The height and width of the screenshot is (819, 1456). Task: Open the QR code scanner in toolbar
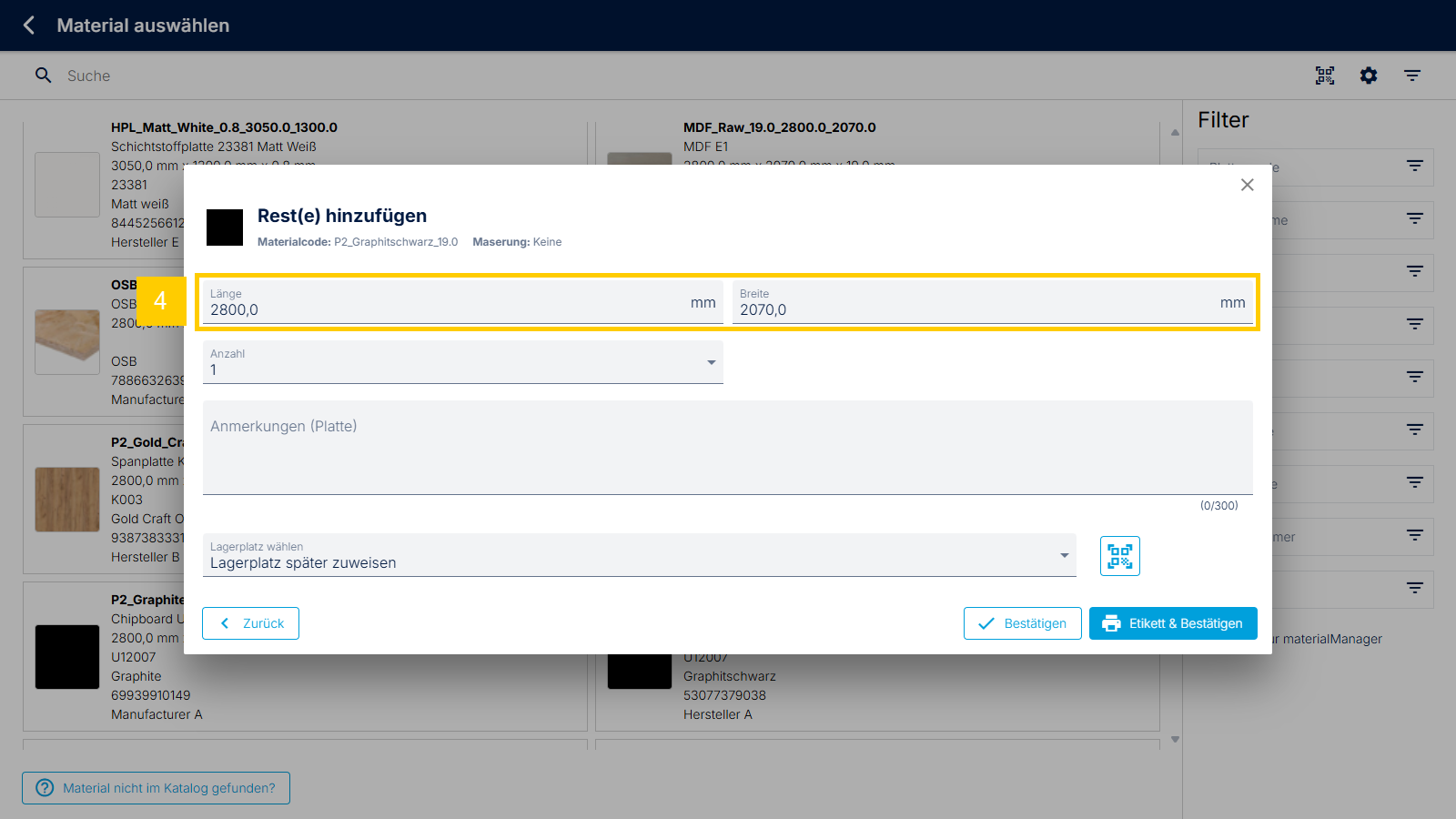1325,76
